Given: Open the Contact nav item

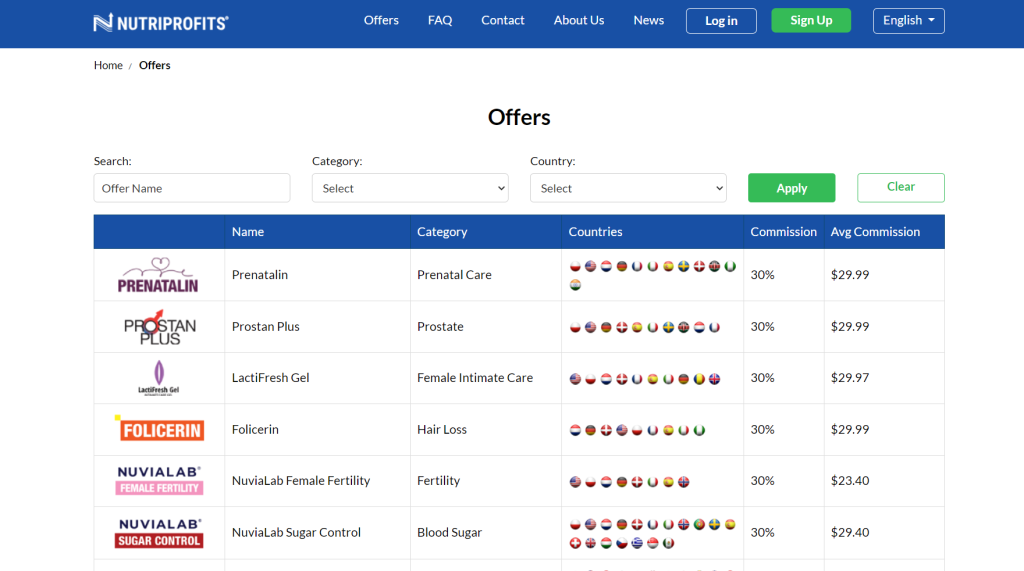Looking at the screenshot, I should pos(503,20).
